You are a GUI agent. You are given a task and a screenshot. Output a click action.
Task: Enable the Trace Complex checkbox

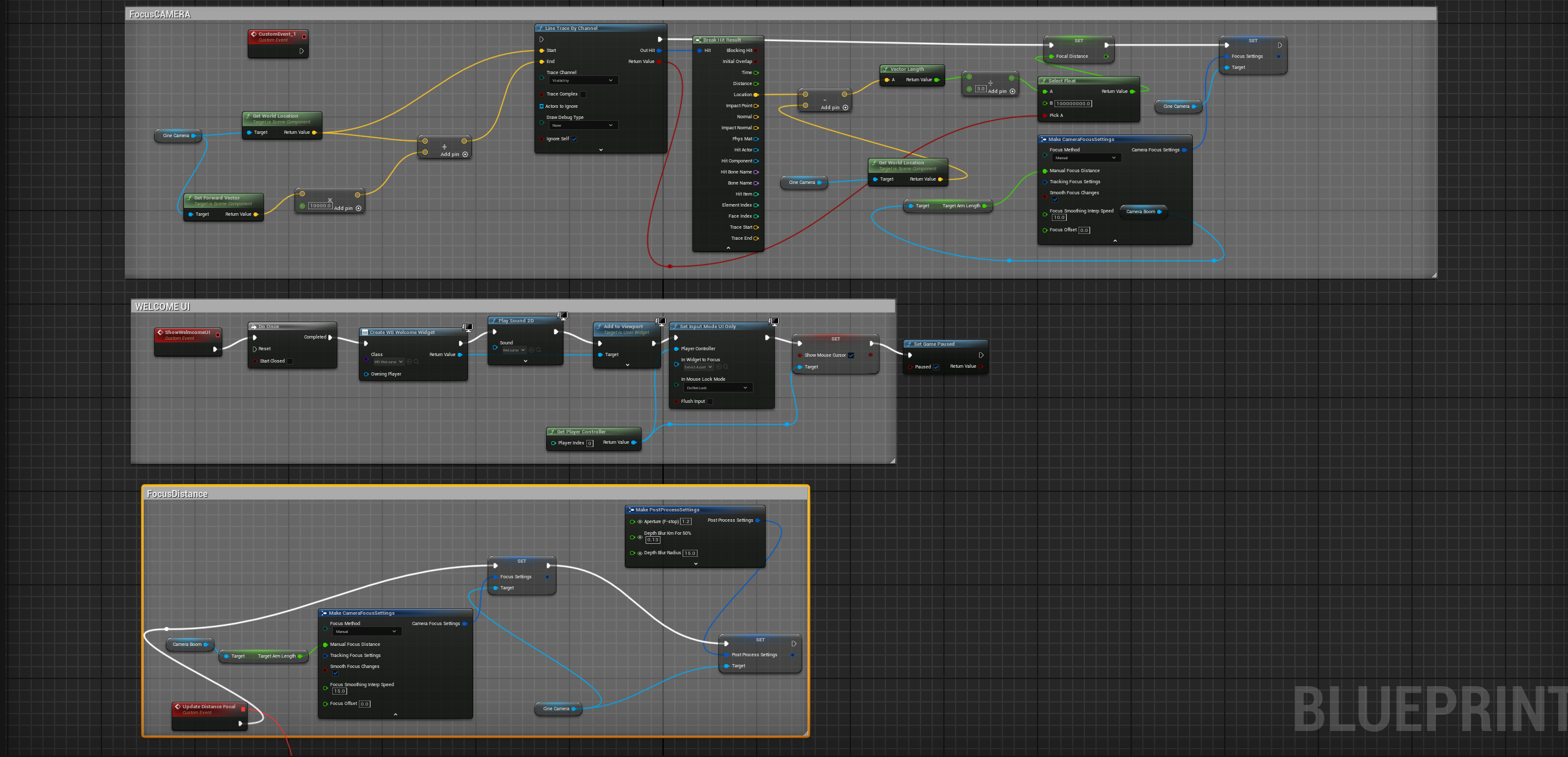pos(583,94)
